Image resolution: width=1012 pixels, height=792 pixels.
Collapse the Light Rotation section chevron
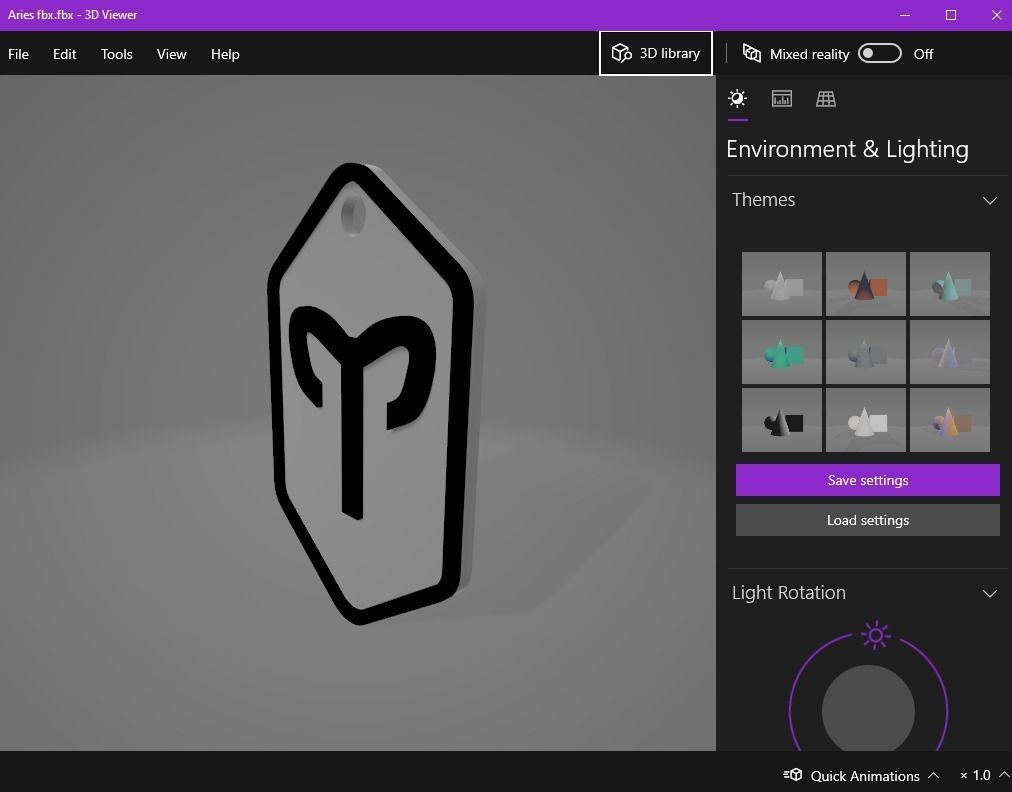[x=989, y=593]
